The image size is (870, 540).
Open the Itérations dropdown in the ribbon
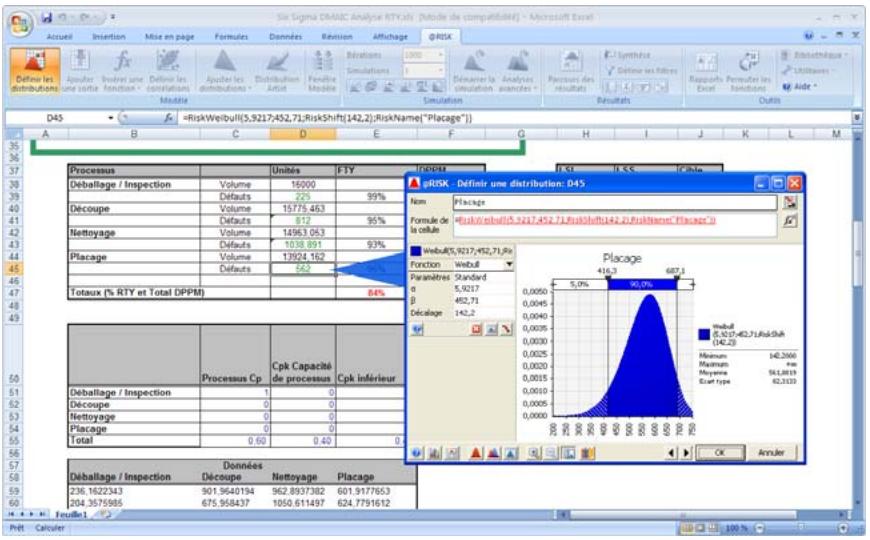click(x=441, y=55)
